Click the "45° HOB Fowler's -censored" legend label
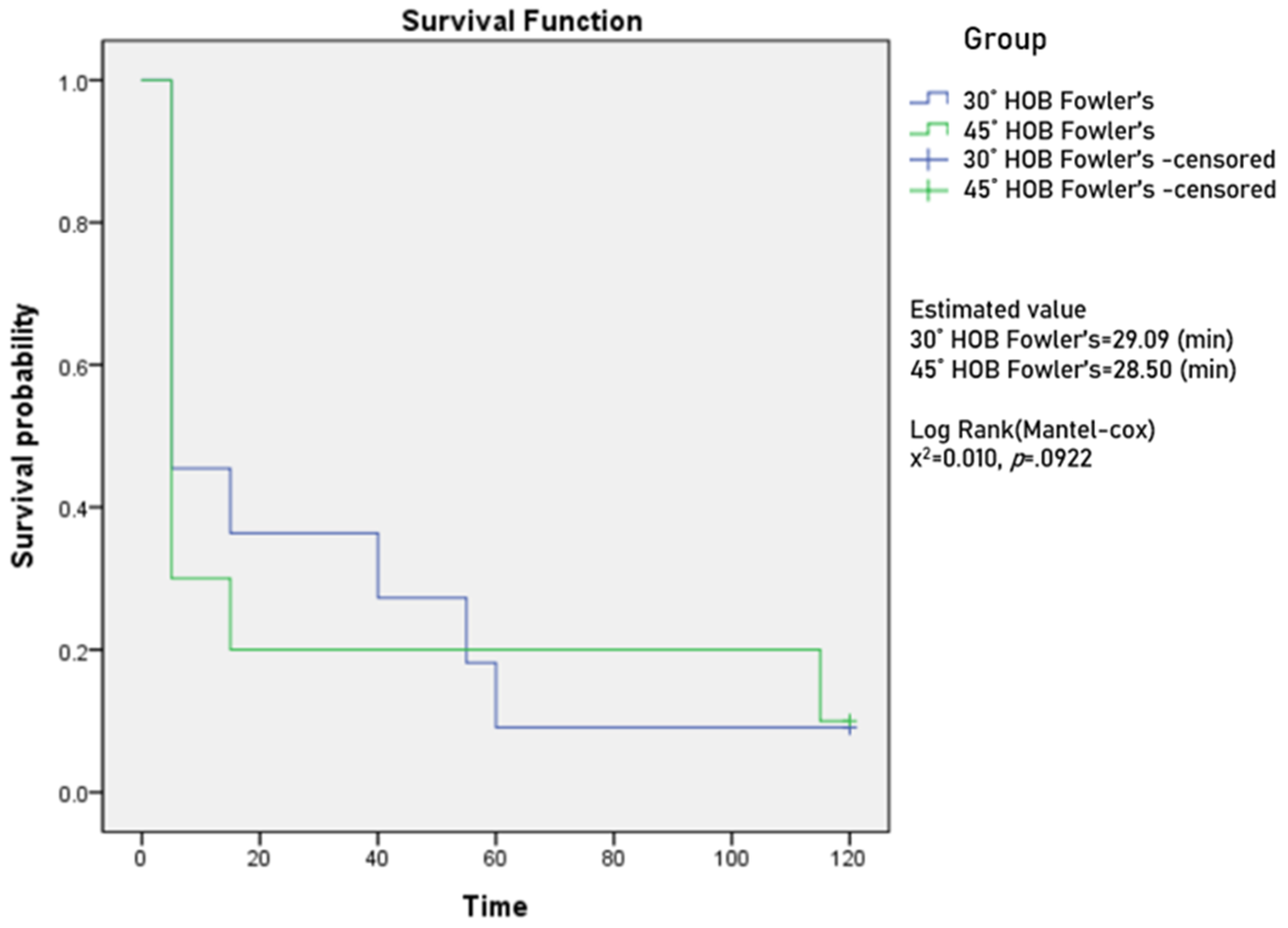Screen dimensions: 1288x928 pyautogui.click(x=1119, y=189)
